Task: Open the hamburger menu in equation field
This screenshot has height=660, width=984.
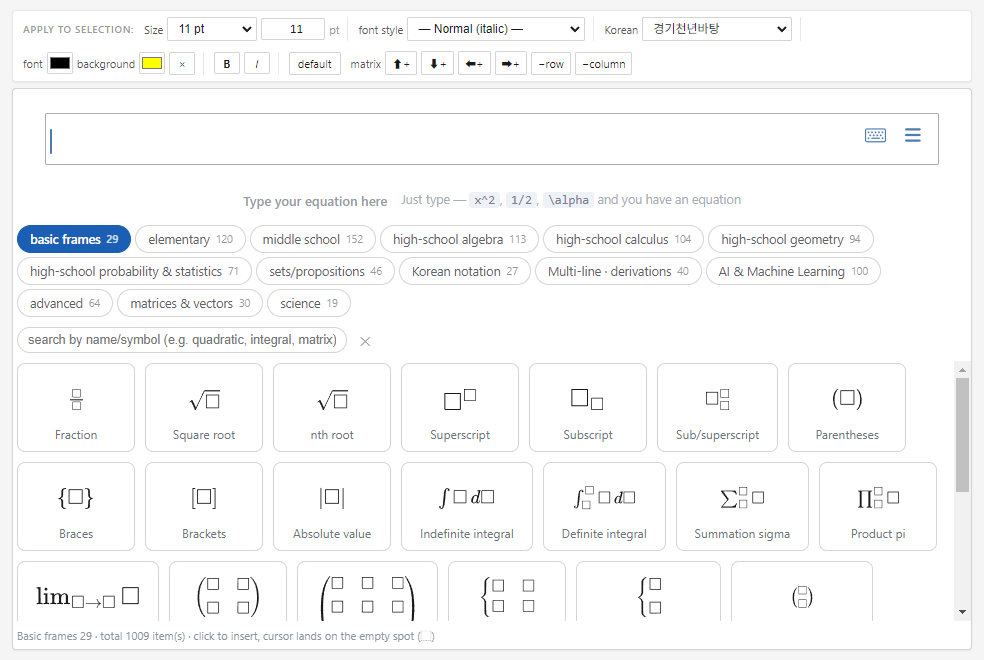Action: 912,135
